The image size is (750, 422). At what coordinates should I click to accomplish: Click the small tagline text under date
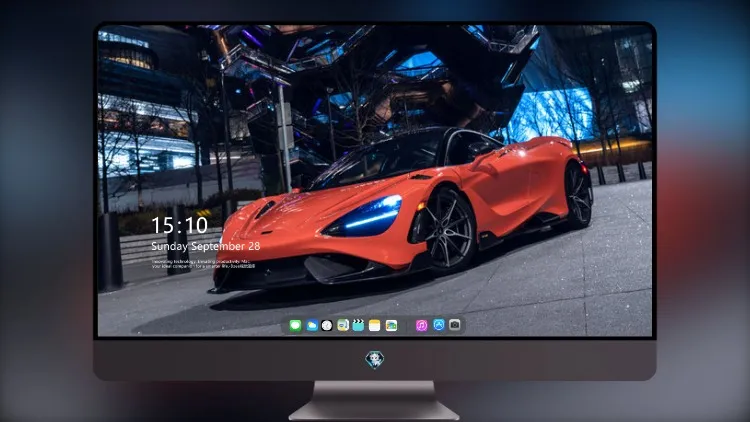(x=203, y=264)
